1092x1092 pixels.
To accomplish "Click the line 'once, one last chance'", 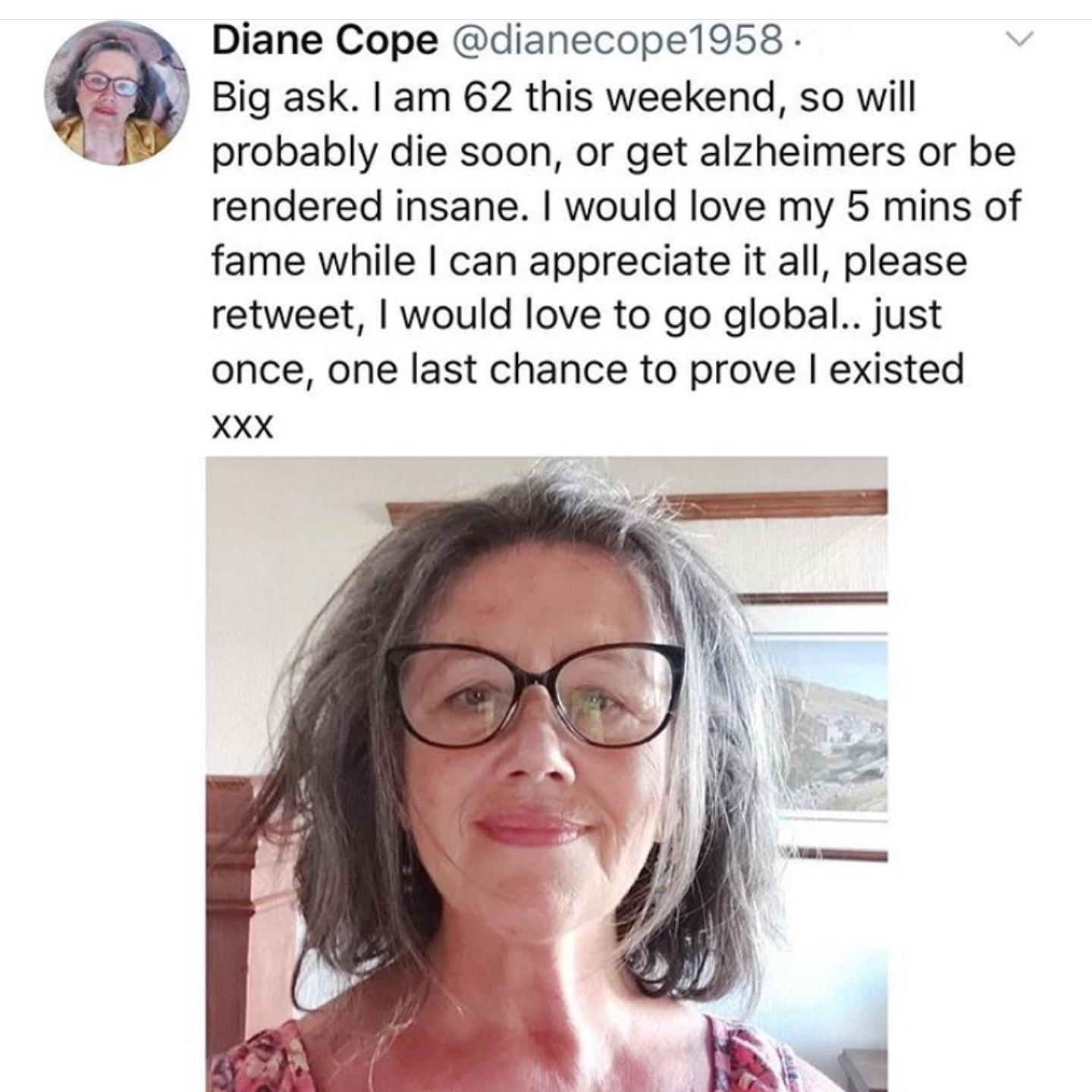I will [588, 369].
